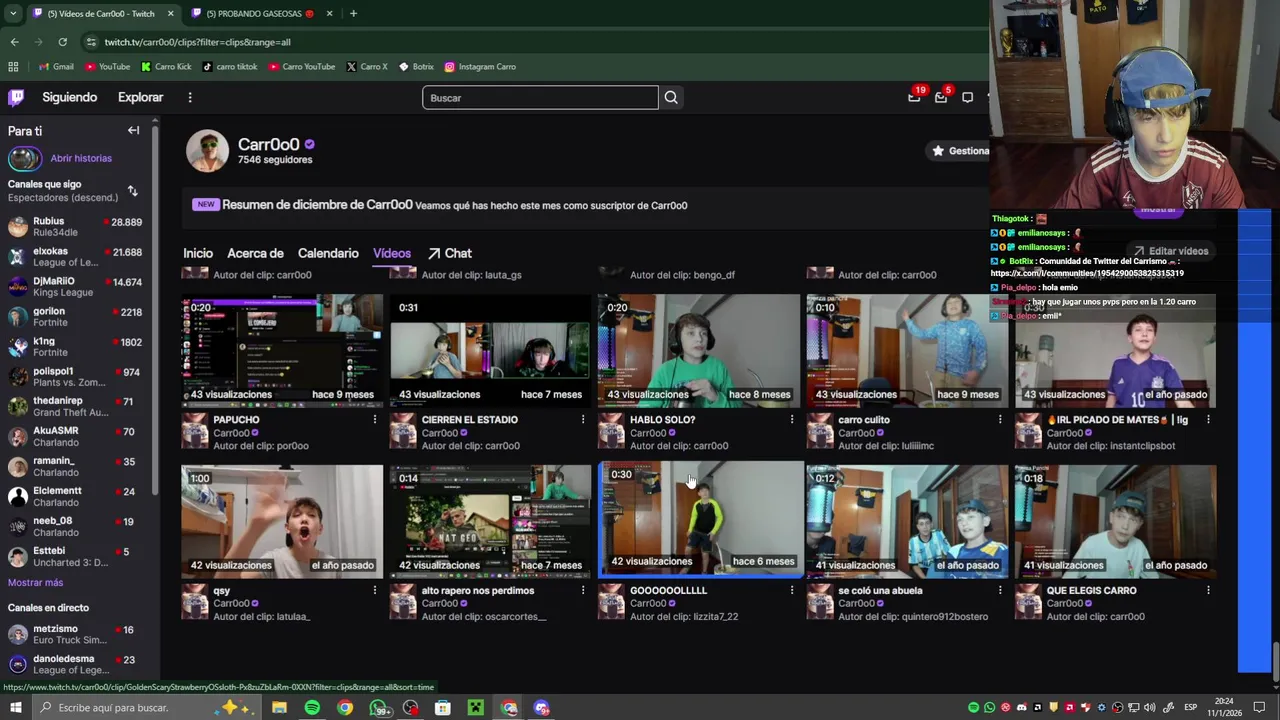The width and height of the screenshot is (1280, 720).
Task: Open Spotify from the taskbar
Action: click(312, 708)
